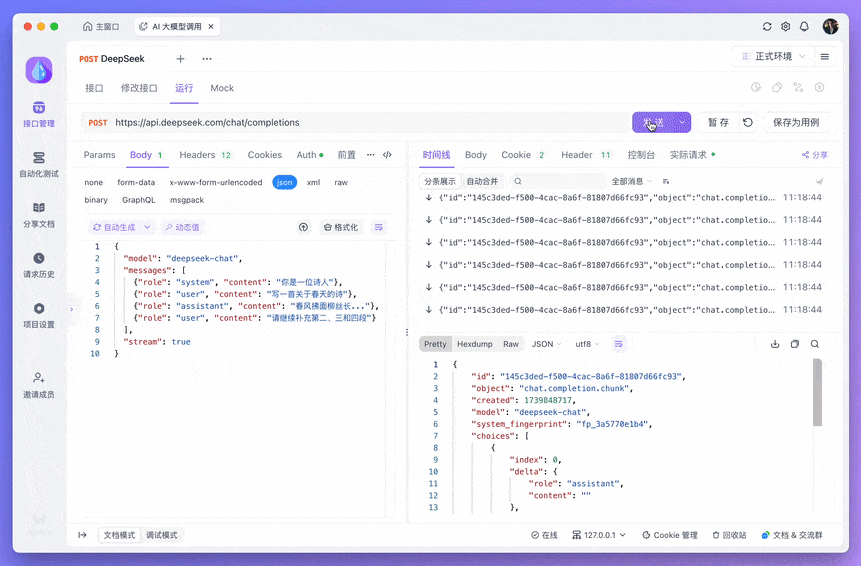Open the user avatar menu

830,26
